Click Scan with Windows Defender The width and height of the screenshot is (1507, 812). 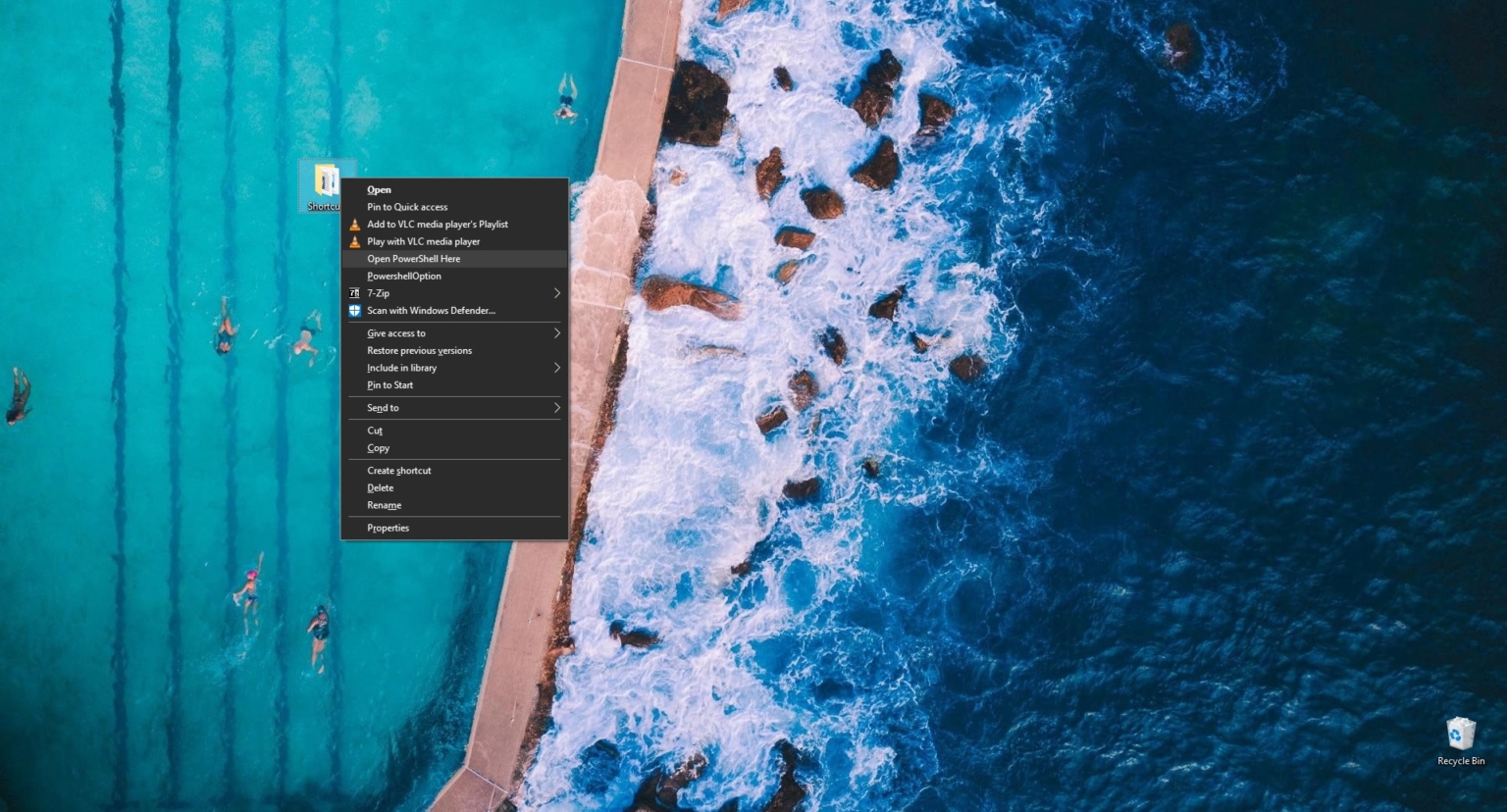[x=431, y=310]
